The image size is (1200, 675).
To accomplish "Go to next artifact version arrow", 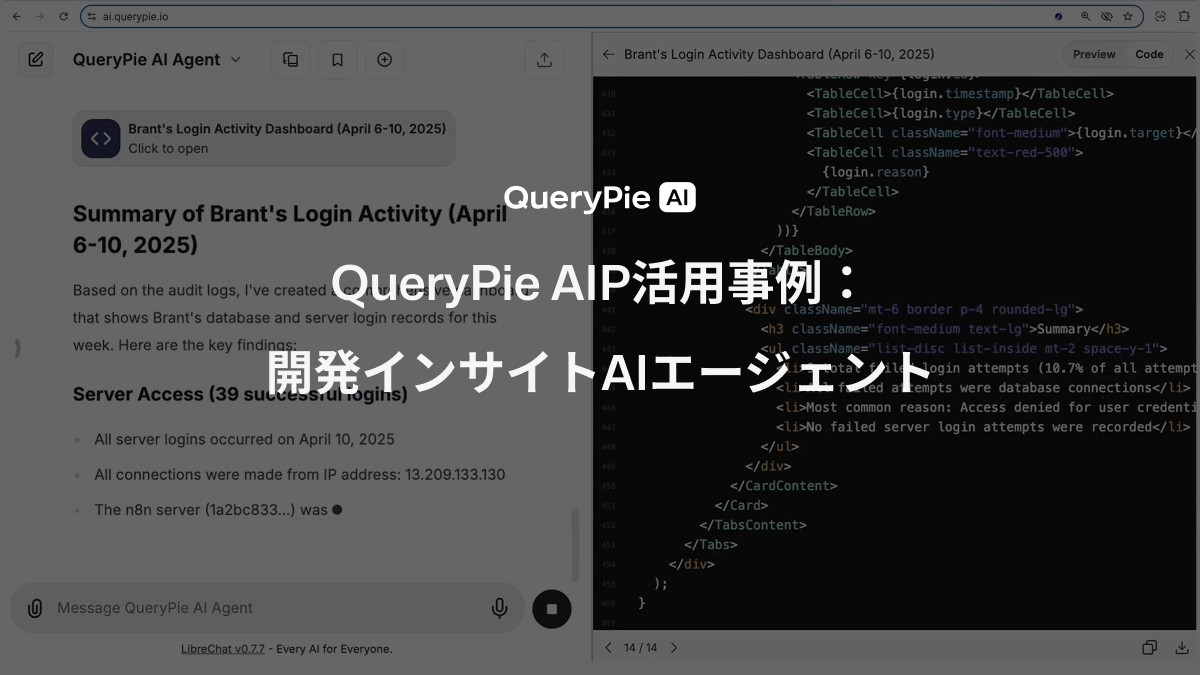I will [674, 648].
